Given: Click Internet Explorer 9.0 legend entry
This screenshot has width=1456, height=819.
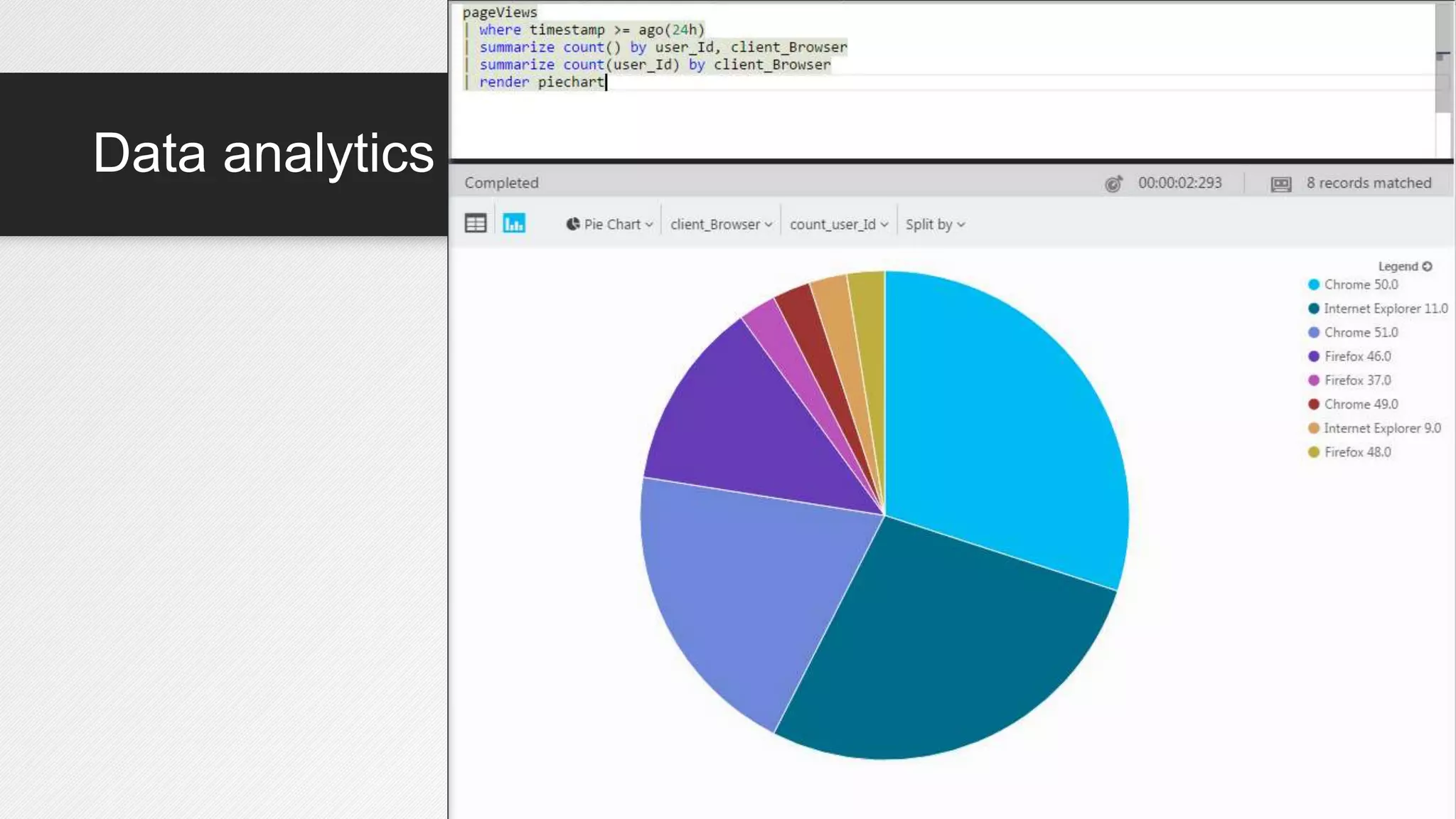Looking at the screenshot, I should click(x=1374, y=428).
